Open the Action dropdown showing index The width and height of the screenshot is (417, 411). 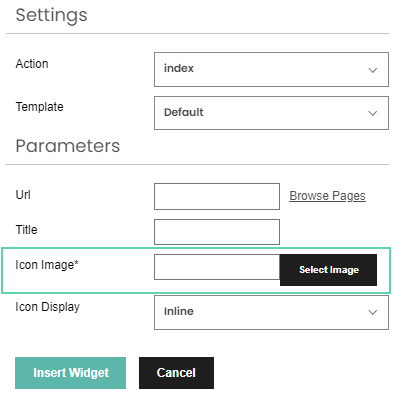point(271,69)
